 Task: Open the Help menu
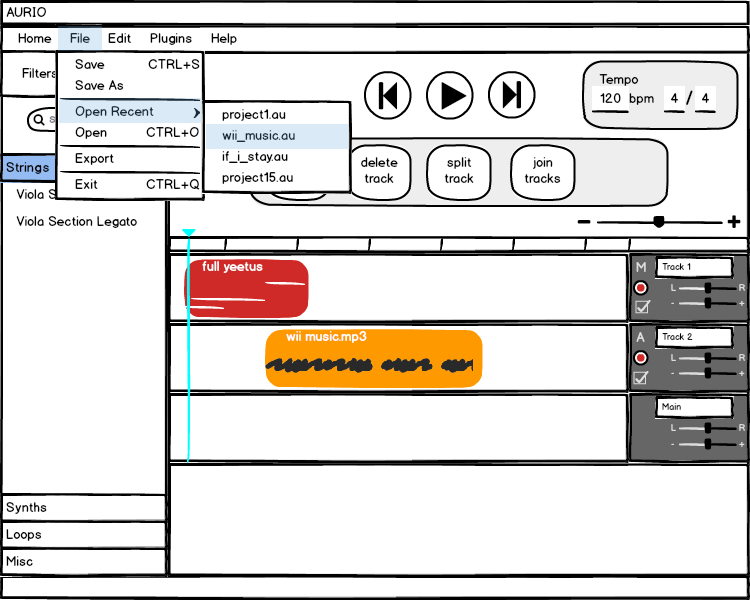pos(224,39)
